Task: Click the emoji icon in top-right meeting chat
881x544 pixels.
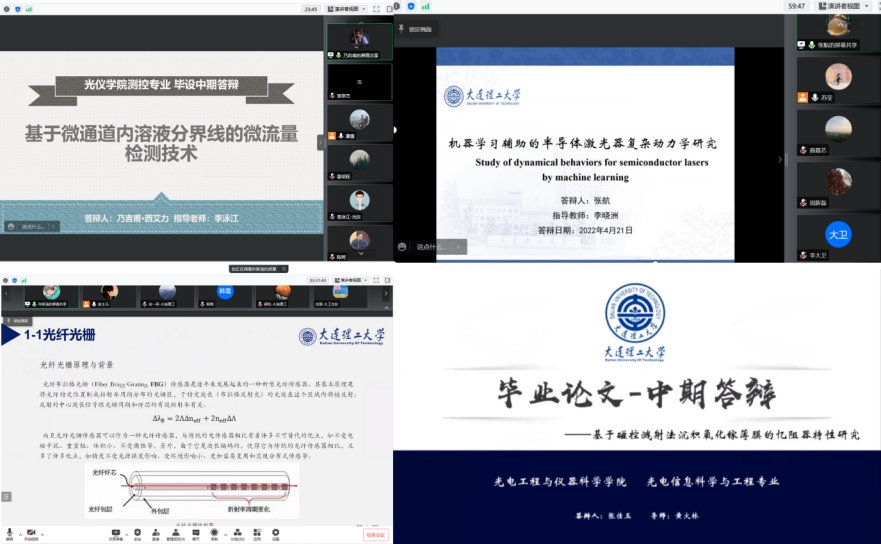Action: click(402, 247)
